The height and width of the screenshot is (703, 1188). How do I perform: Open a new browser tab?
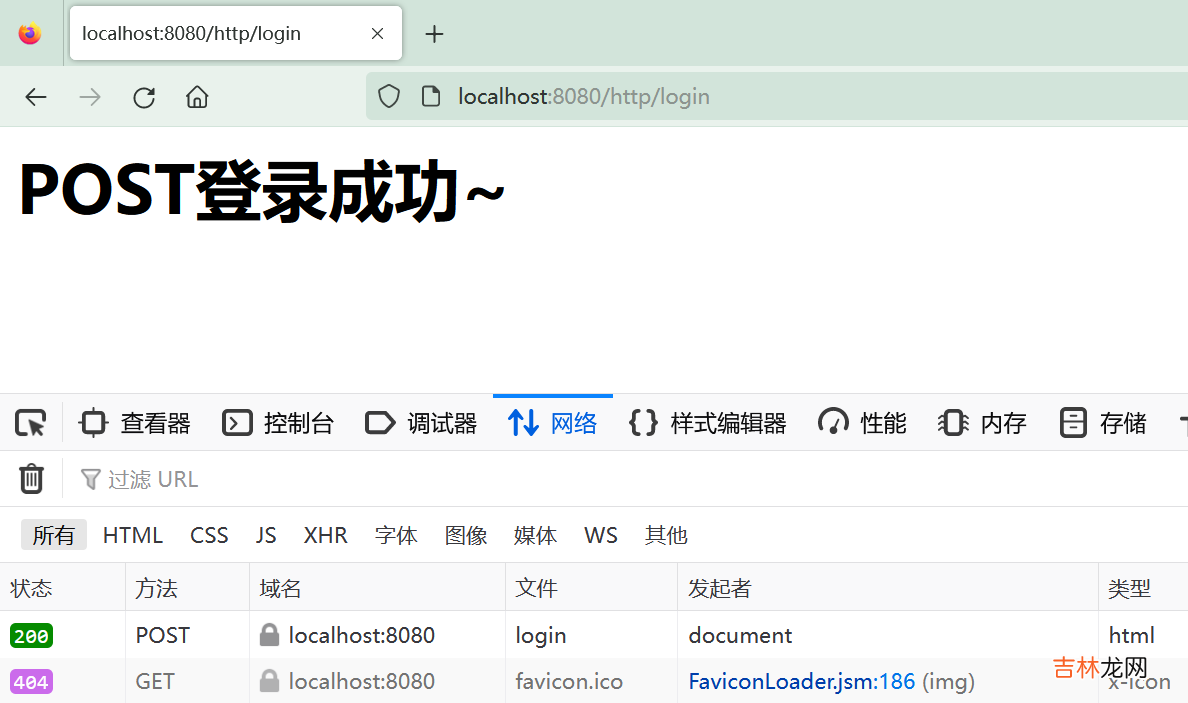click(x=434, y=34)
